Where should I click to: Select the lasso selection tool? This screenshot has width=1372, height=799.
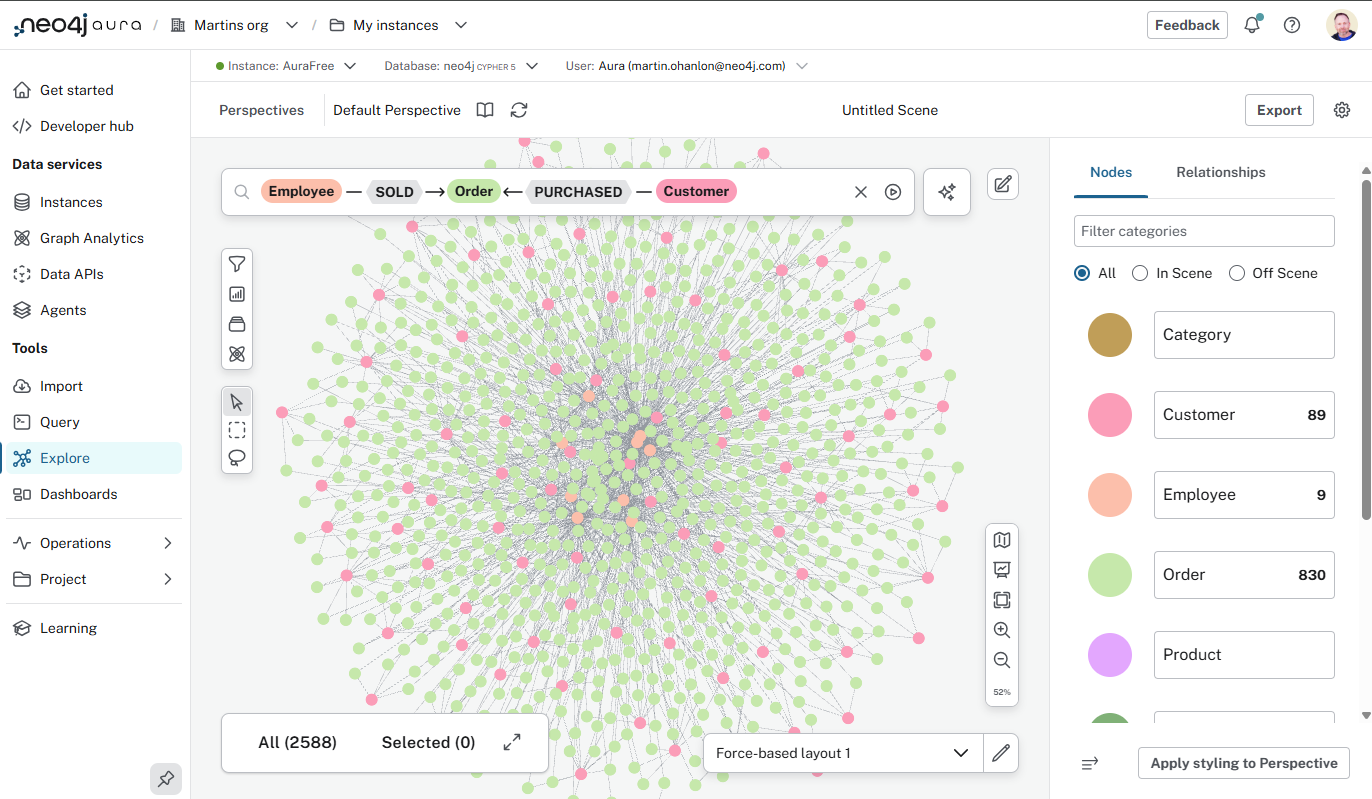click(237, 458)
